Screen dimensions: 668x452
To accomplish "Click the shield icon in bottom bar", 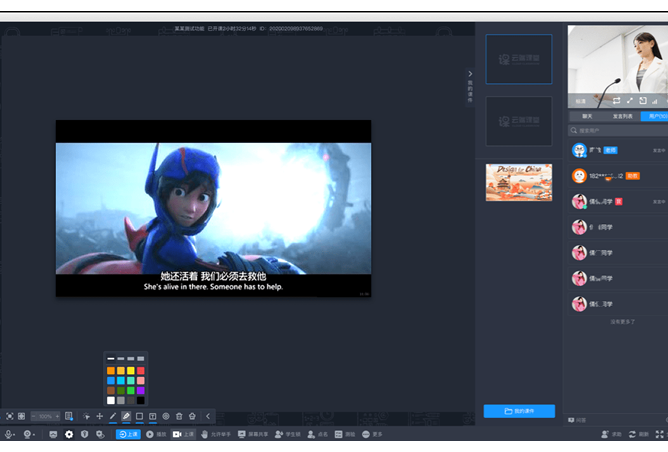I will [84, 434].
